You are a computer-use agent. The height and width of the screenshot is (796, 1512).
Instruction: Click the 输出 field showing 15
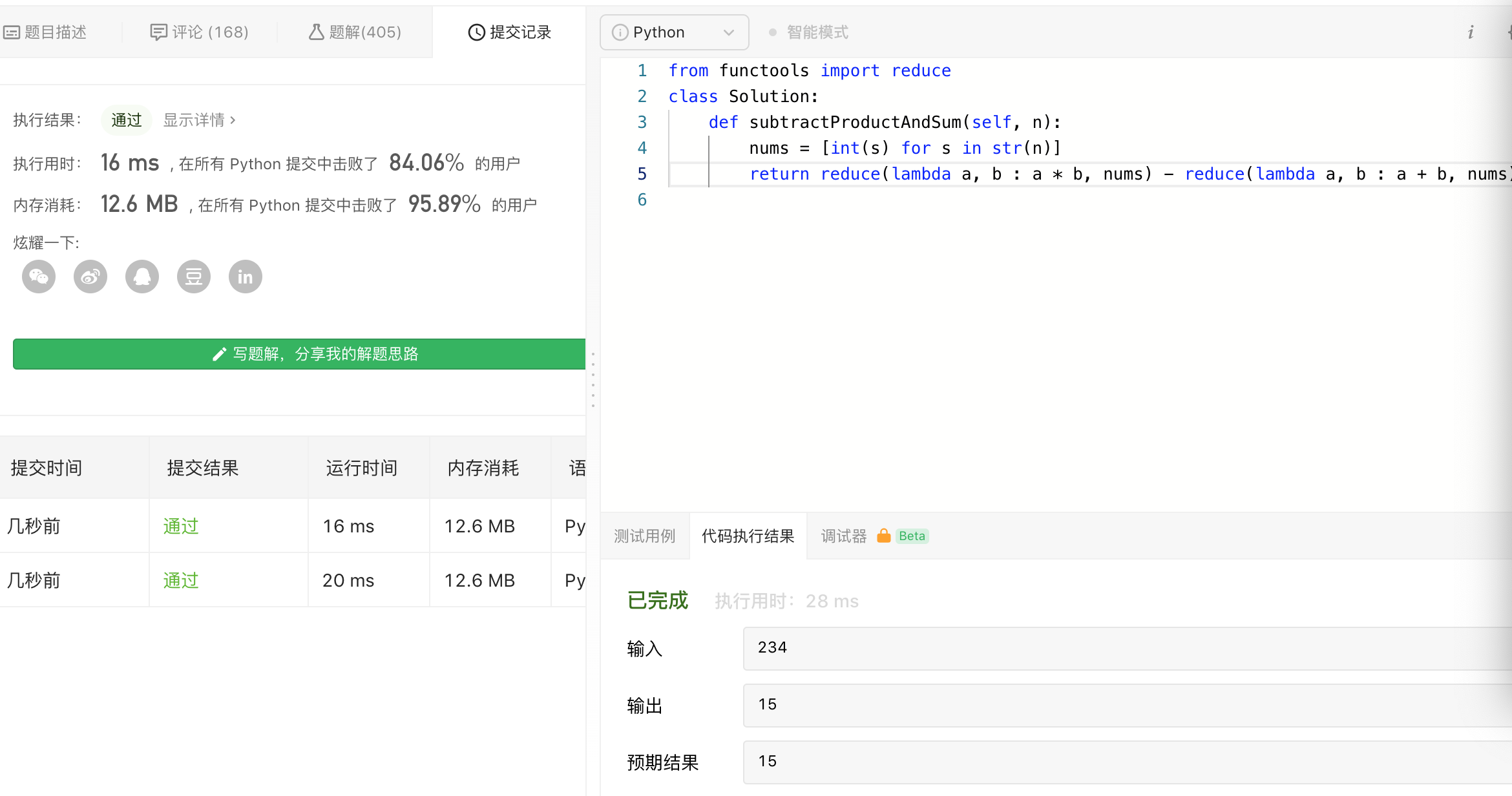tap(1127, 705)
